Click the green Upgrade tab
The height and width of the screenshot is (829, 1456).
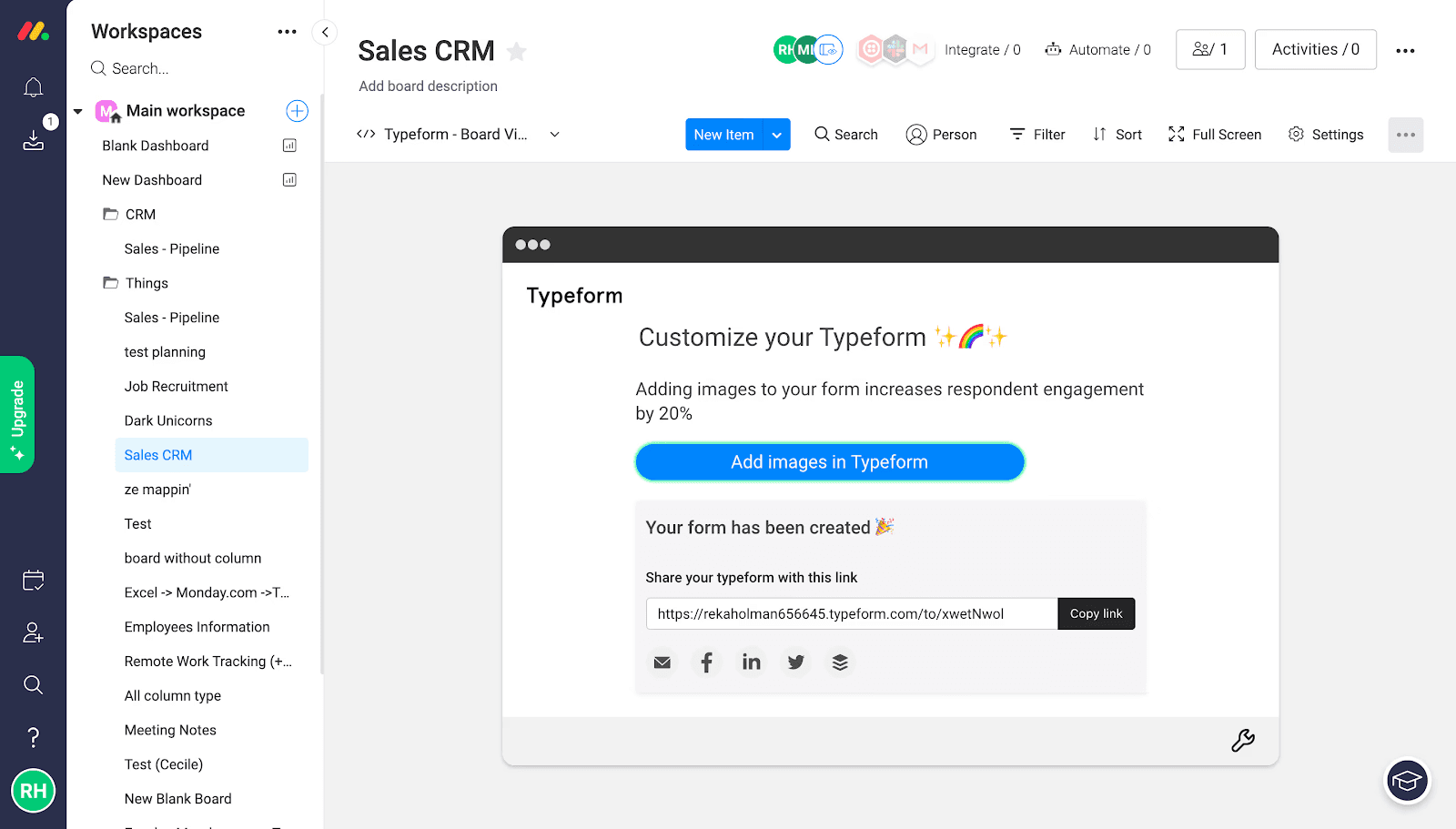click(17, 414)
